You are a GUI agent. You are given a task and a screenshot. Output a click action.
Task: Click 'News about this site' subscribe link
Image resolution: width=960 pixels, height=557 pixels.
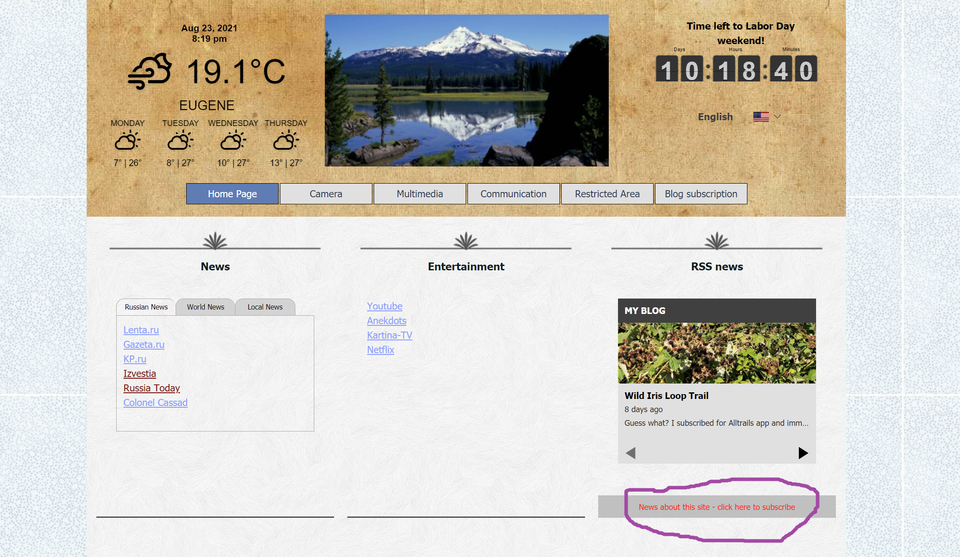716,507
